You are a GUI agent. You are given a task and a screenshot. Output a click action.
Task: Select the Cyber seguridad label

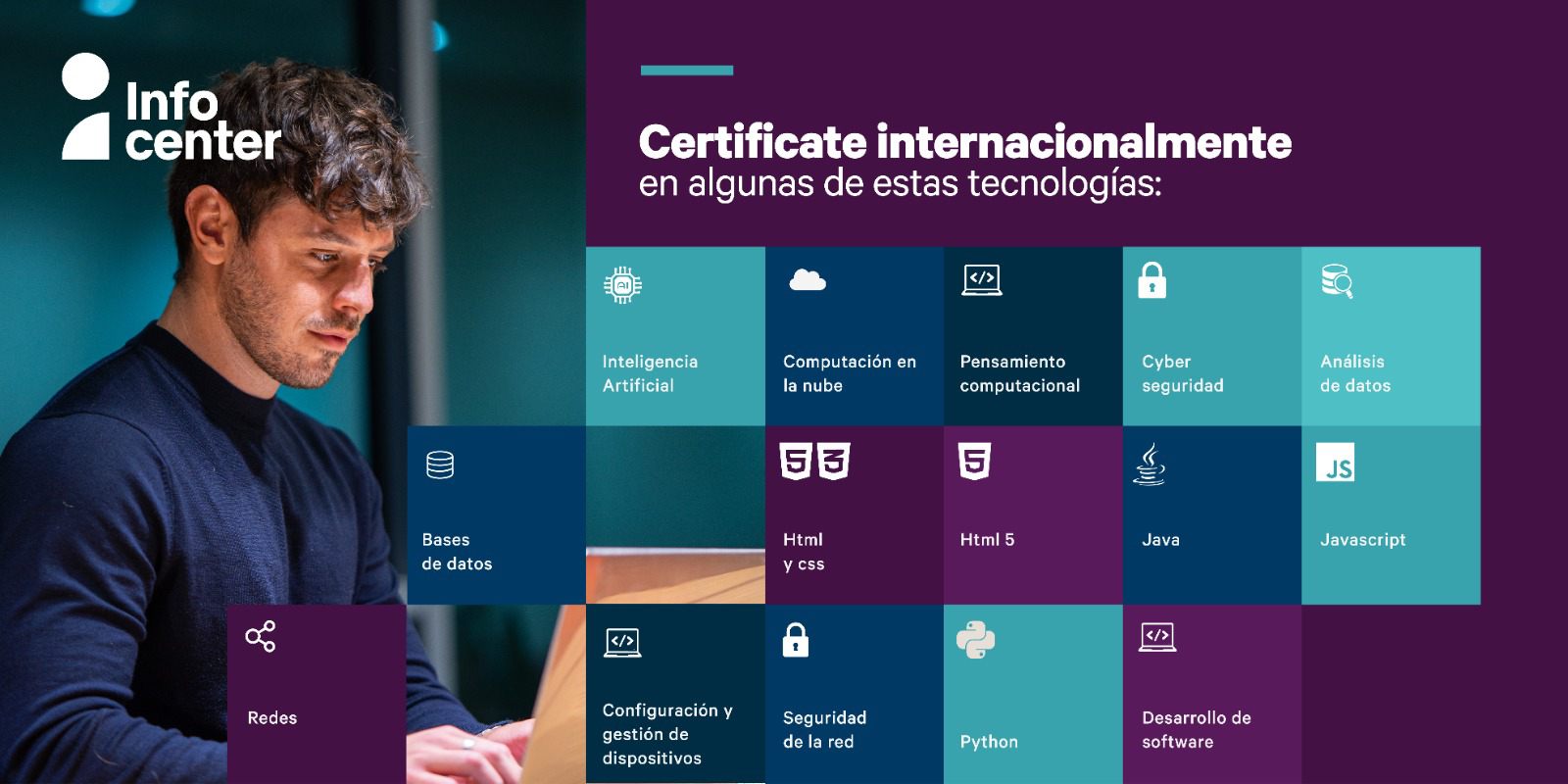click(x=1183, y=373)
